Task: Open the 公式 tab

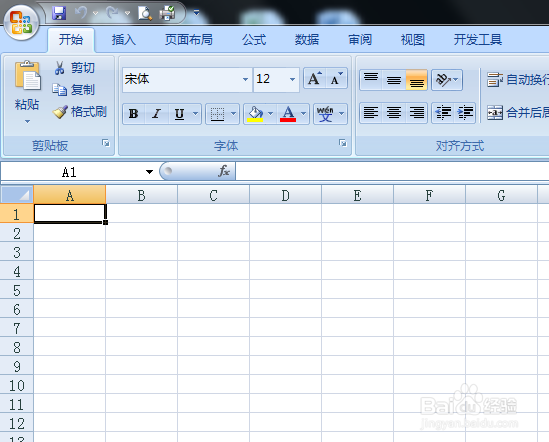Action: tap(254, 40)
